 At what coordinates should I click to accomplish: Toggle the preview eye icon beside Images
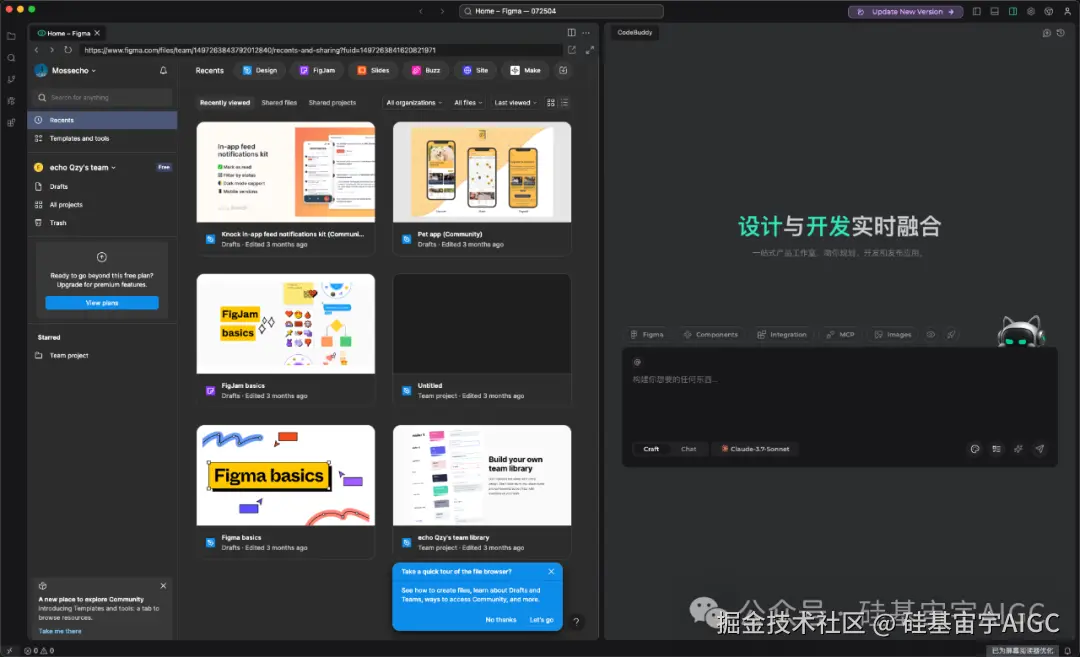click(931, 334)
